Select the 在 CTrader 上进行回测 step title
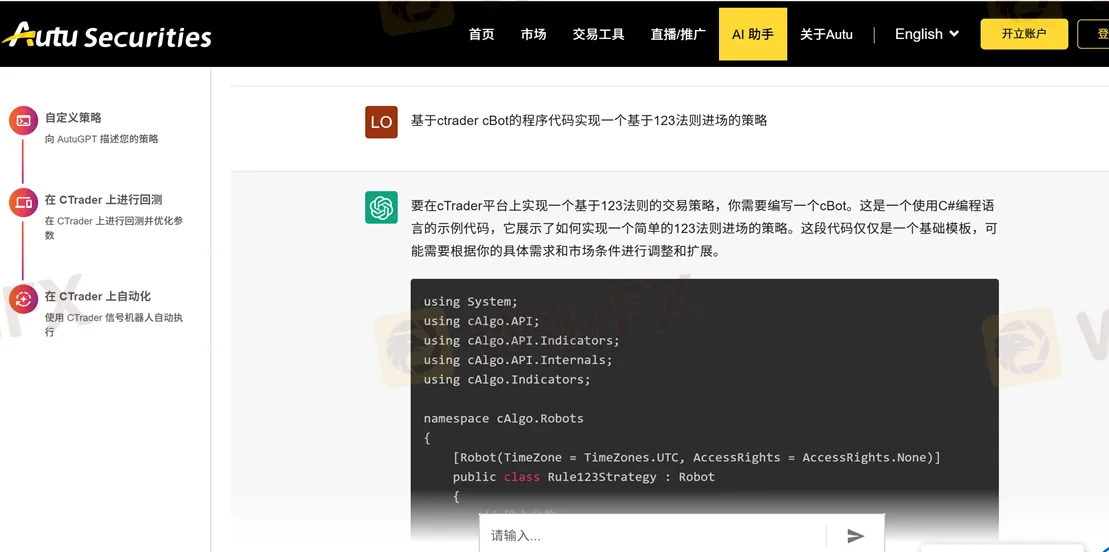Image resolution: width=1109 pixels, height=552 pixels. coord(103,200)
